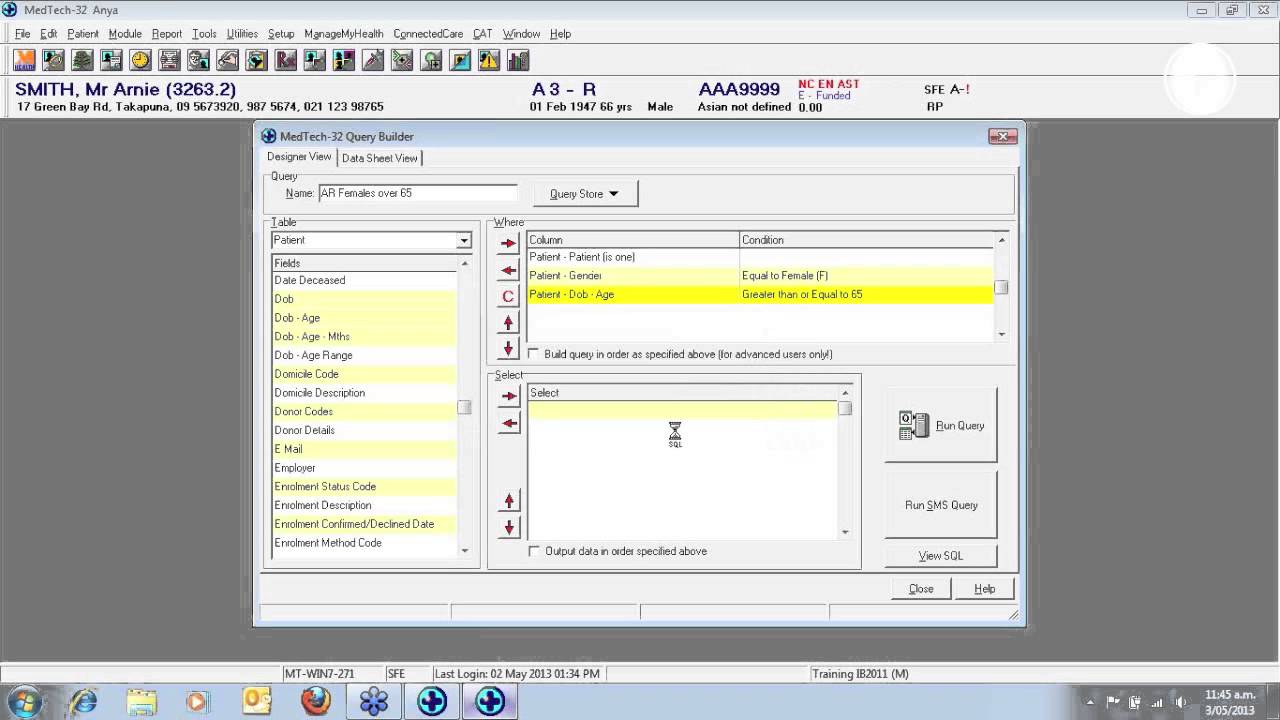Check 'Output data in order specified above'
The width and height of the screenshot is (1280, 720).
pos(533,551)
